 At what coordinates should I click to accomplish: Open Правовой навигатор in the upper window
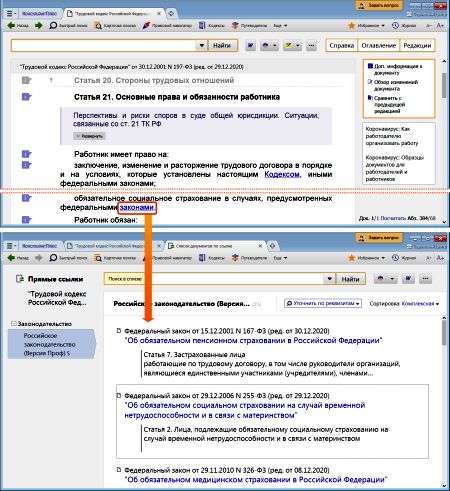point(167,25)
